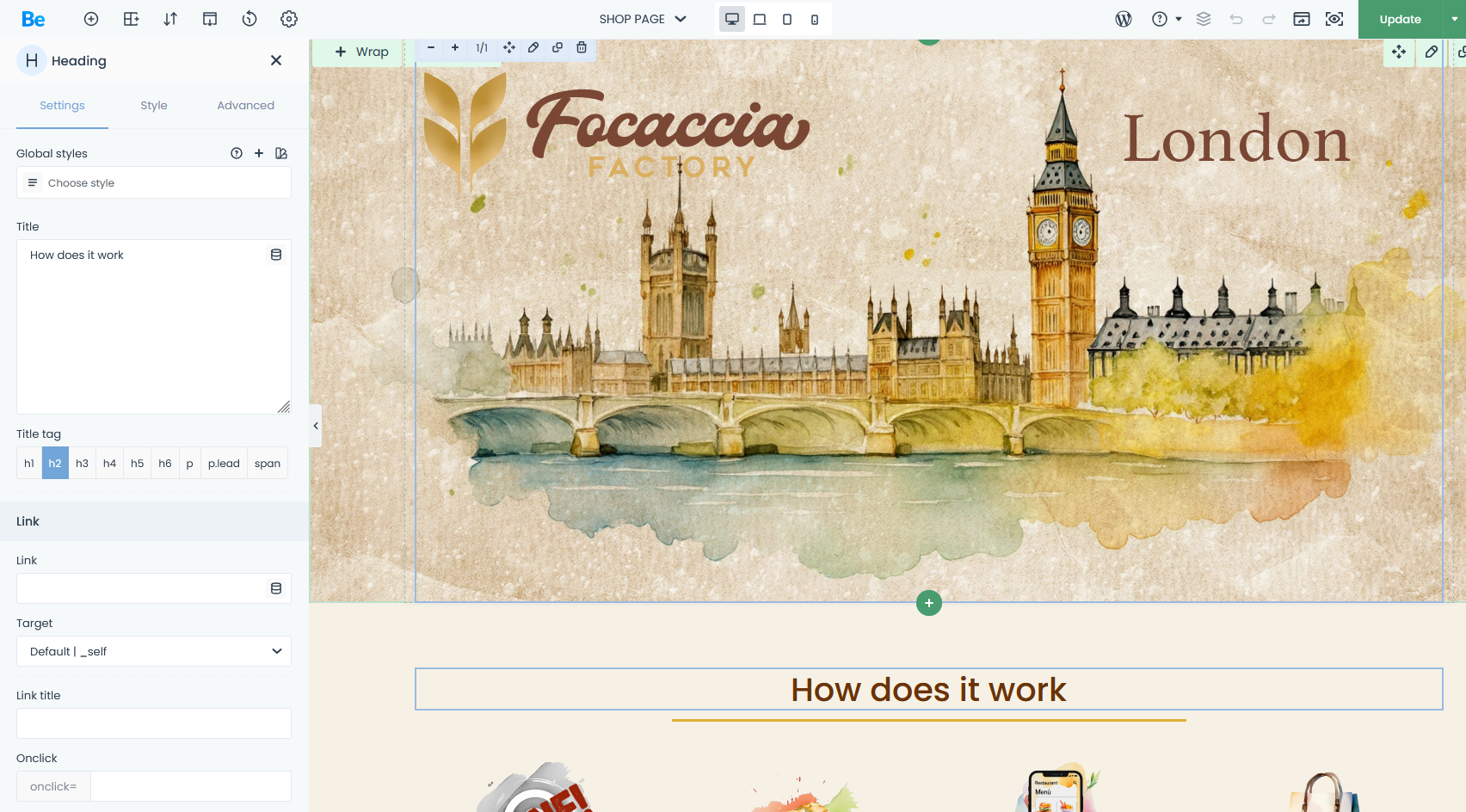Screen dimensions: 1466x812
Task: Collapse the Link section header
Action: pos(154,521)
